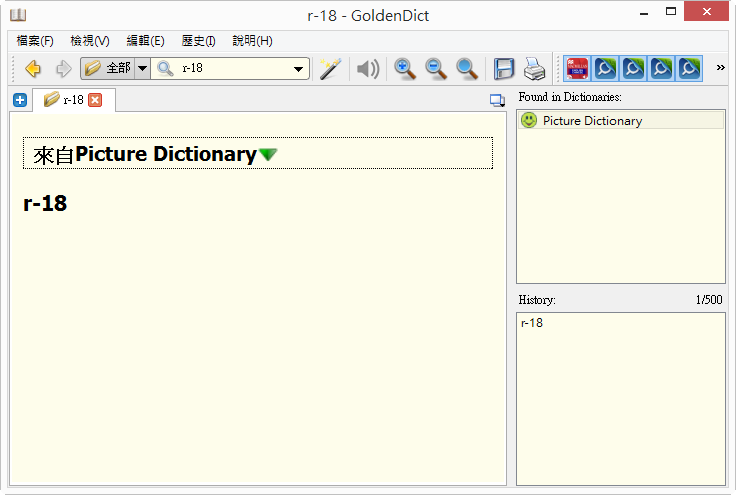The width and height of the screenshot is (736, 495).
Task: Select the 全部 group folder button
Action: click(x=107, y=69)
